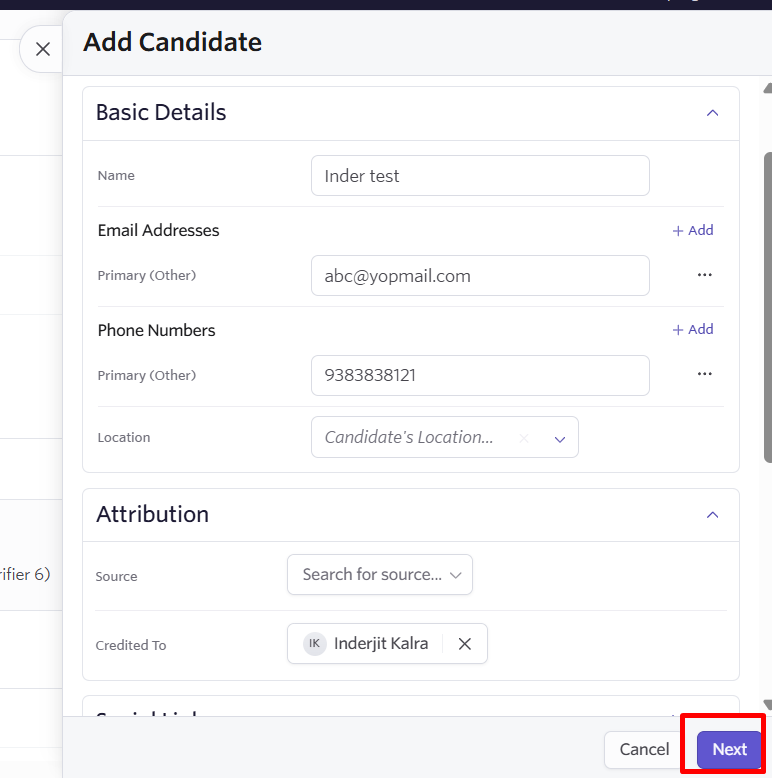Close the Add Candidate panel
The image size is (772, 778).
coord(43,49)
